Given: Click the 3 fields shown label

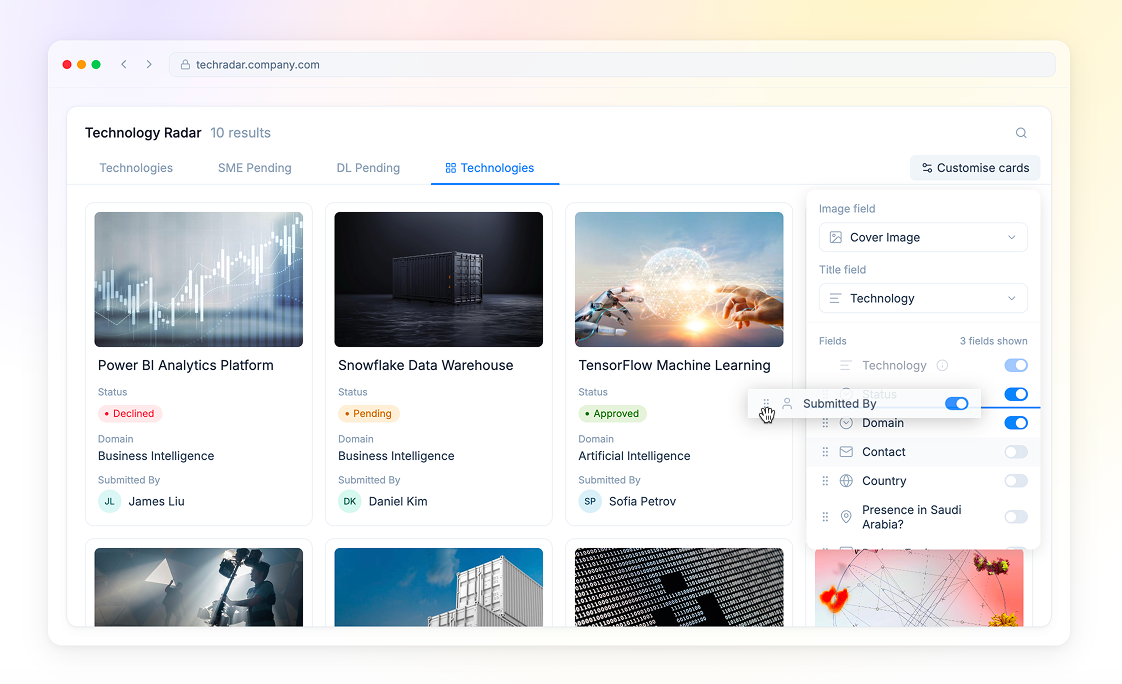Looking at the screenshot, I should (x=994, y=341).
